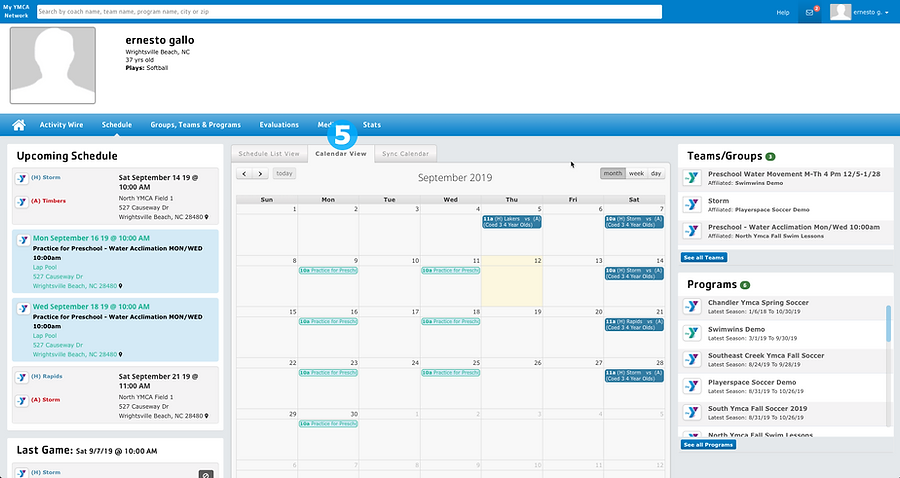900x478 pixels.
Task: Click YMCA logo of South Ymca Fall Soccer 2019
Action: [692, 413]
